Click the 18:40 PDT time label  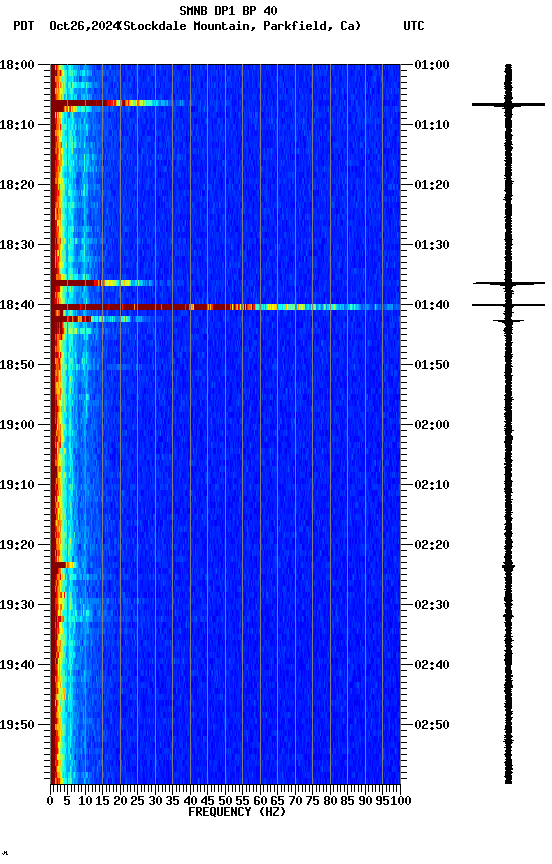(17, 305)
